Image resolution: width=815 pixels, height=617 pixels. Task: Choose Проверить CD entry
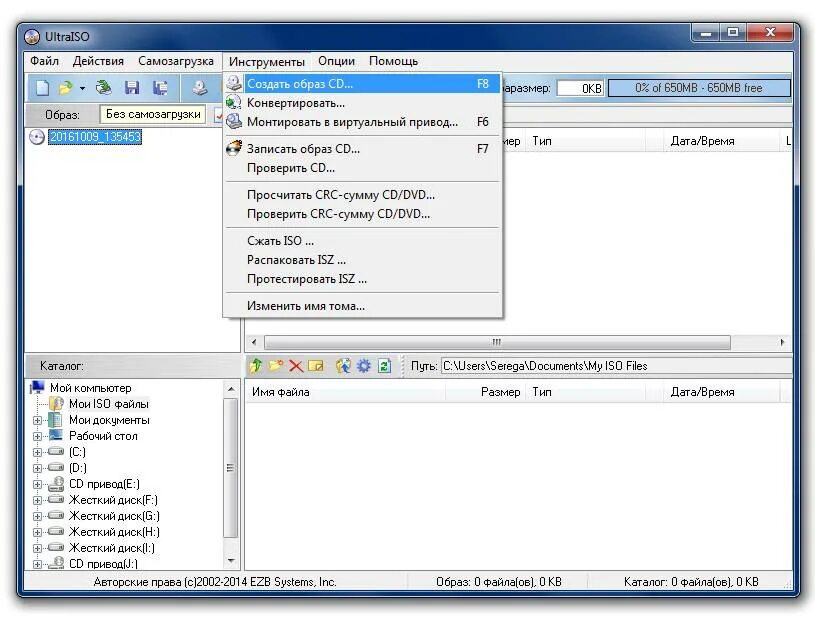pos(363,167)
